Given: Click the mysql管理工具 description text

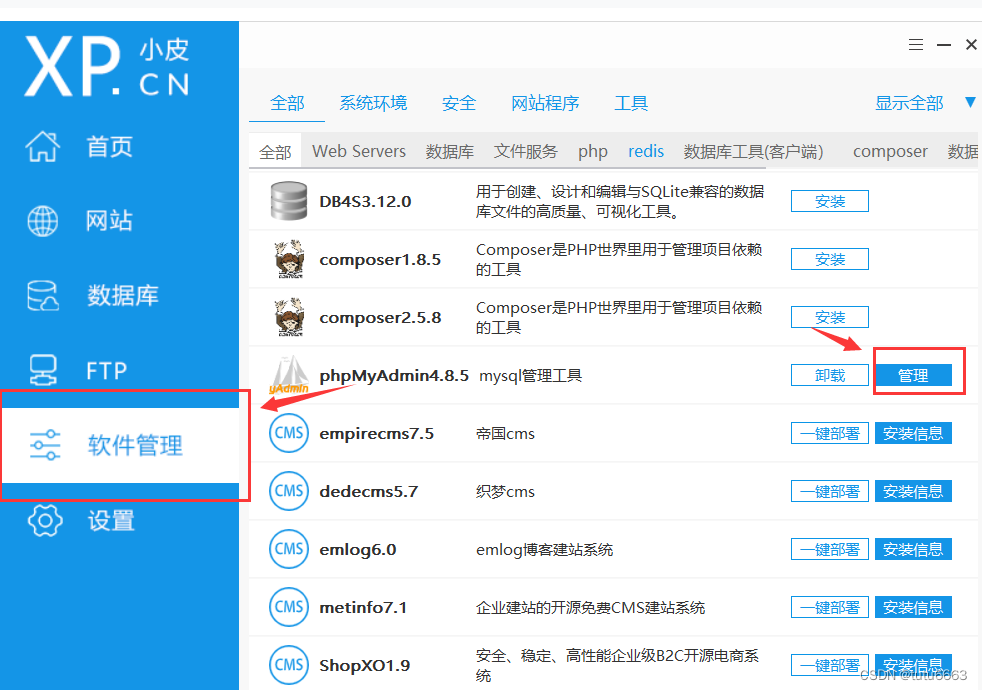Looking at the screenshot, I should click(x=530, y=375).
